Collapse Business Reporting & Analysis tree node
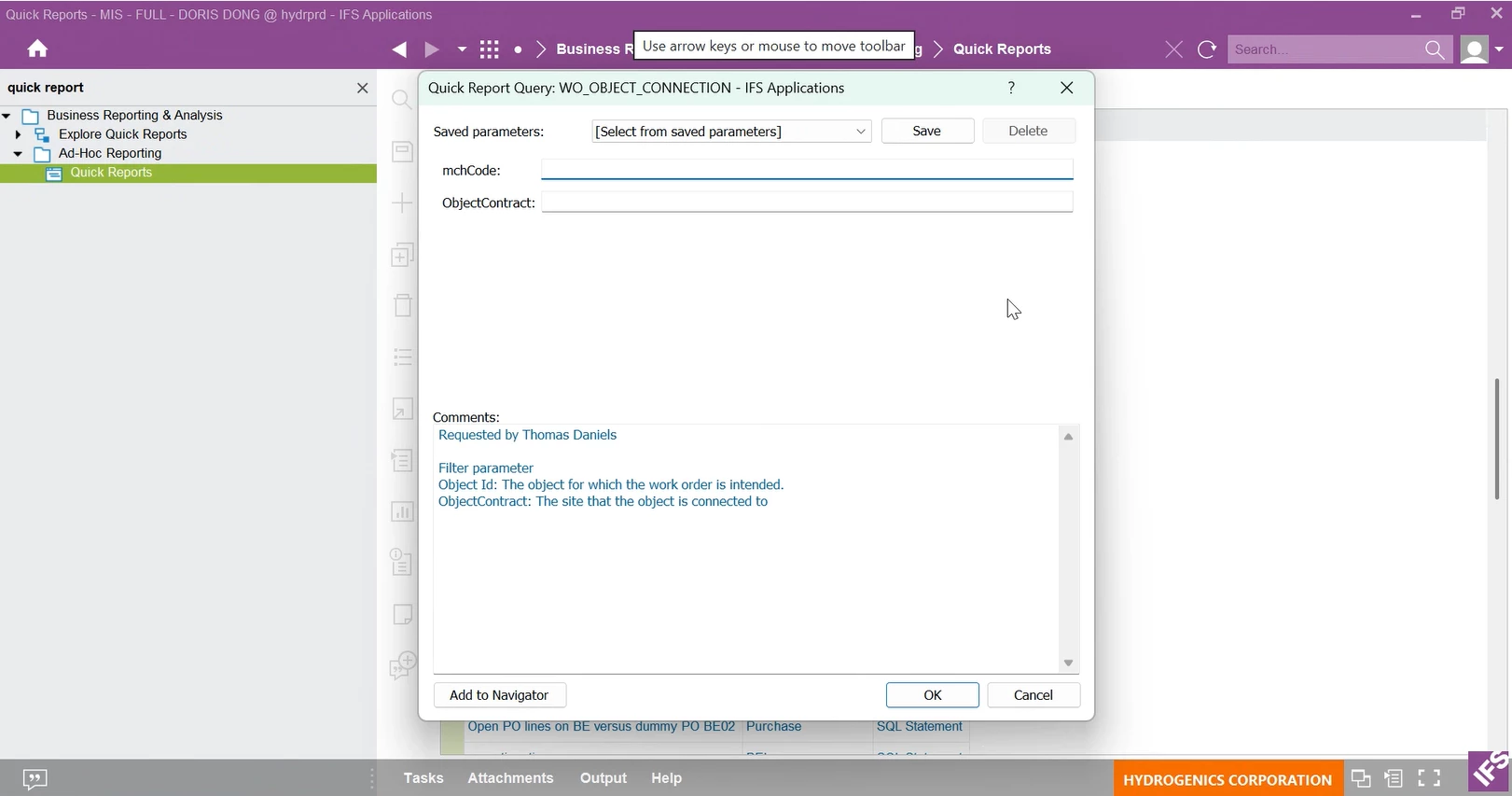 (x=7, y=116)
